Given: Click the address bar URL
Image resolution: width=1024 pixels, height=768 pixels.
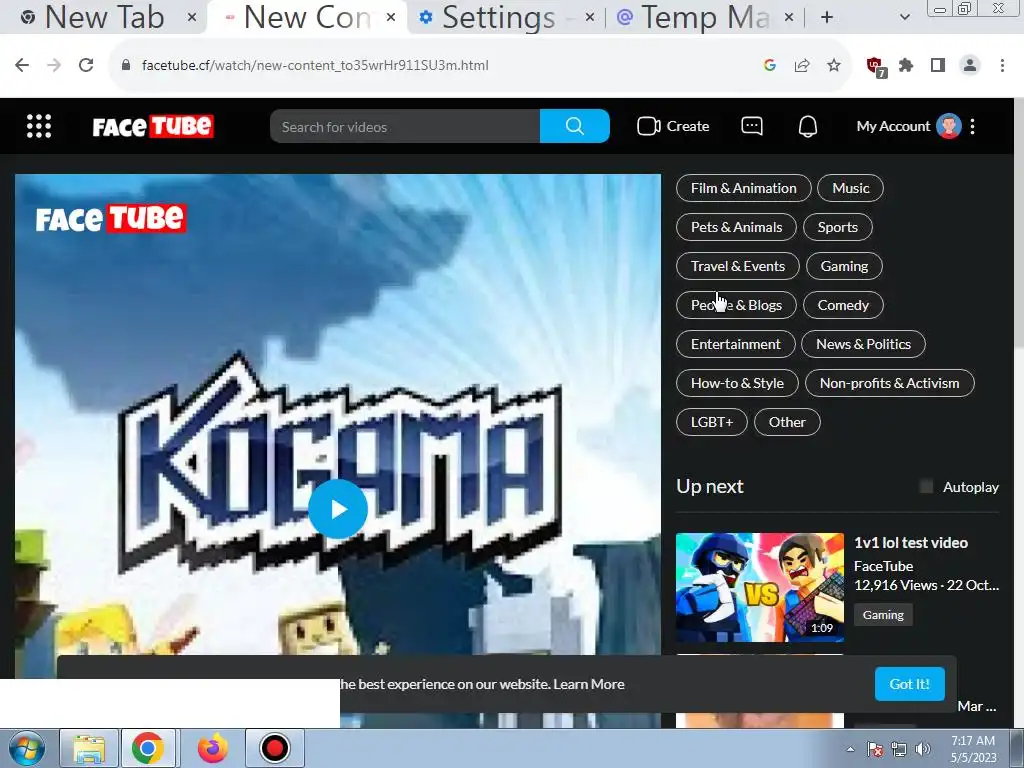Looking at the screenshot, I should tap(315, 65).
